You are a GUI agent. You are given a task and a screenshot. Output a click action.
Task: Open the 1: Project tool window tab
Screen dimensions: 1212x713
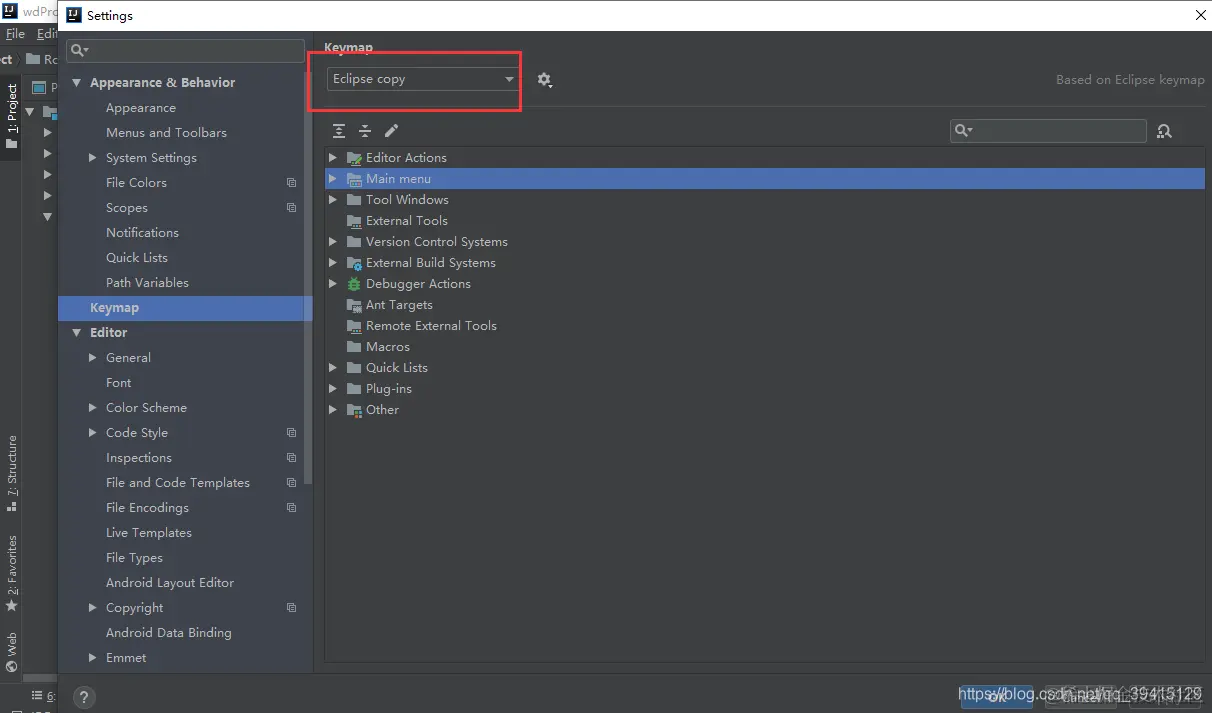(12, 116)
